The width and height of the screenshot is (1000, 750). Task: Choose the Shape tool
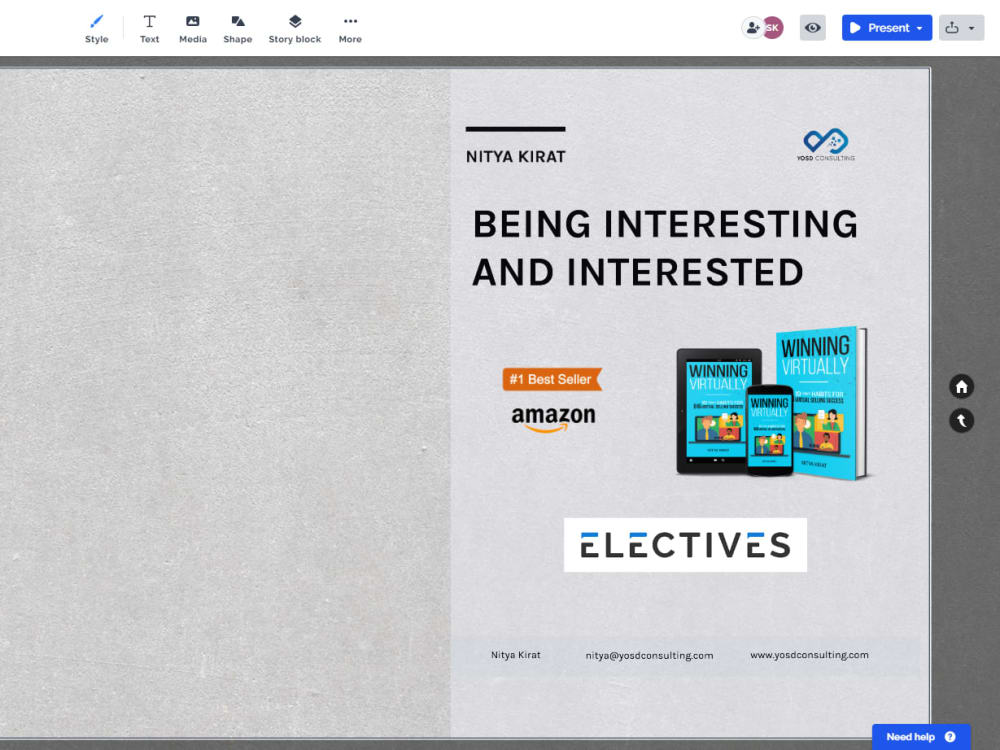[237, 29]
